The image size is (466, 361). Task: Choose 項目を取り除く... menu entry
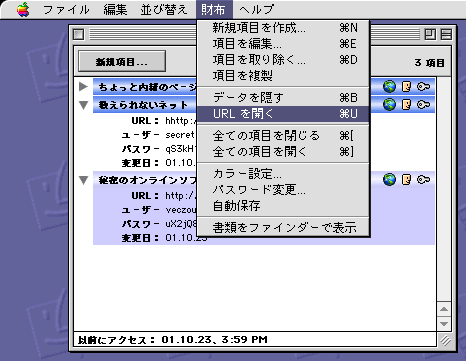coord(283,60)
